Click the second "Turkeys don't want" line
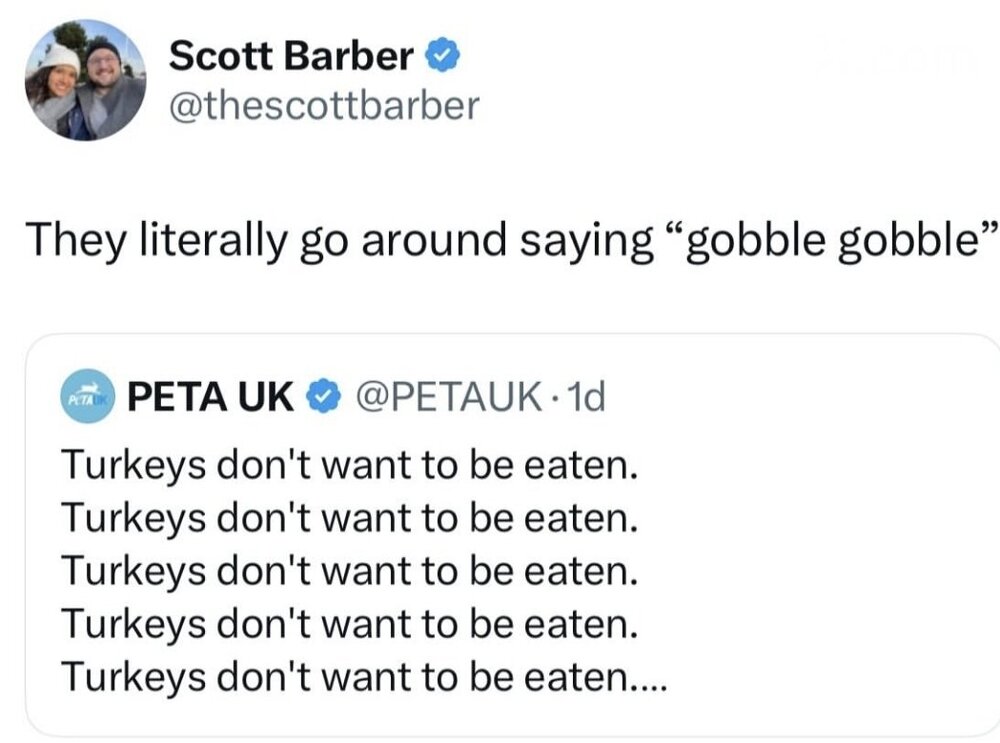Viewport: 1000px width, 743px height. pos(349,520)
